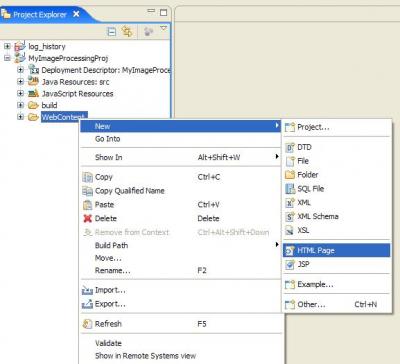The height and width of the screenshot is (364, 400).
Task: Select Example... in New submenu
Action: click(x=336, y=284)
